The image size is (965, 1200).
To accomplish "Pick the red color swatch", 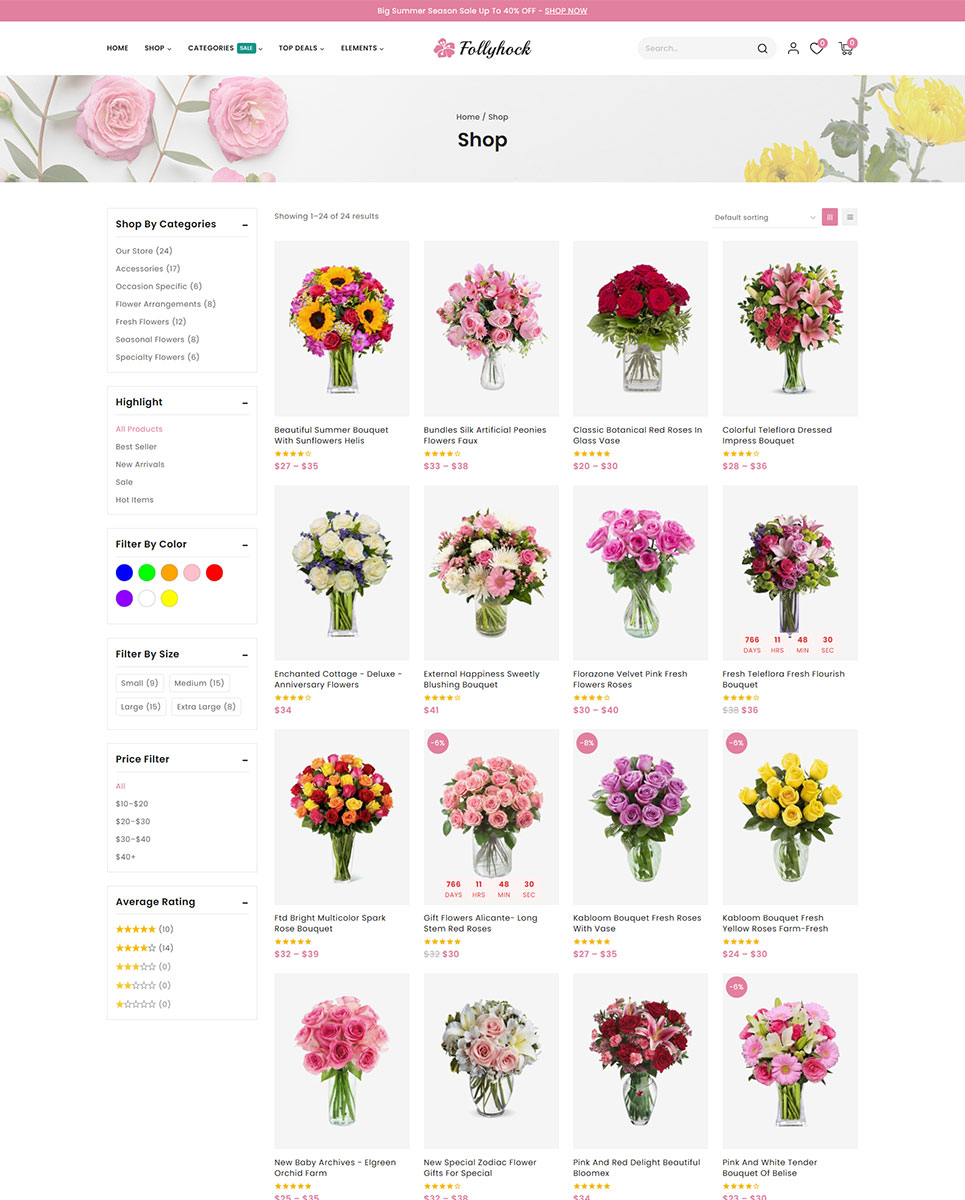I will (214, 573).
